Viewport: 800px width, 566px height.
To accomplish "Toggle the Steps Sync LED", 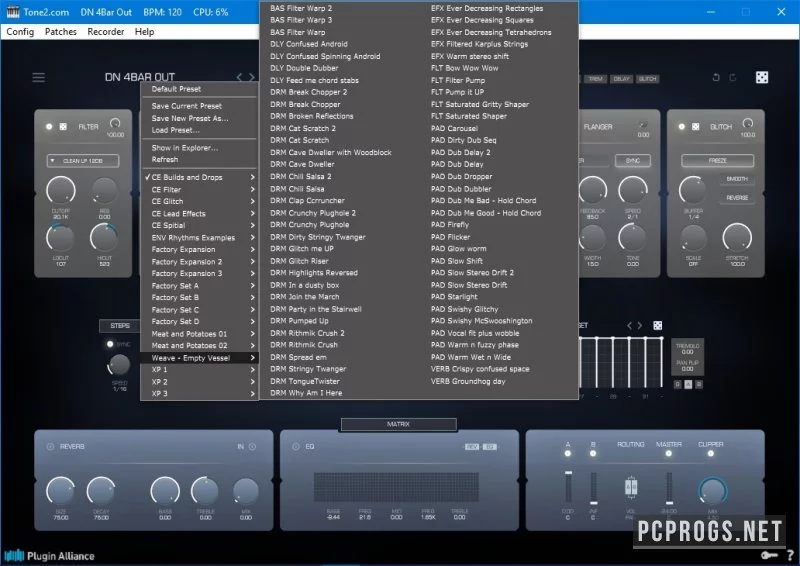I will (x=110, y=344).
